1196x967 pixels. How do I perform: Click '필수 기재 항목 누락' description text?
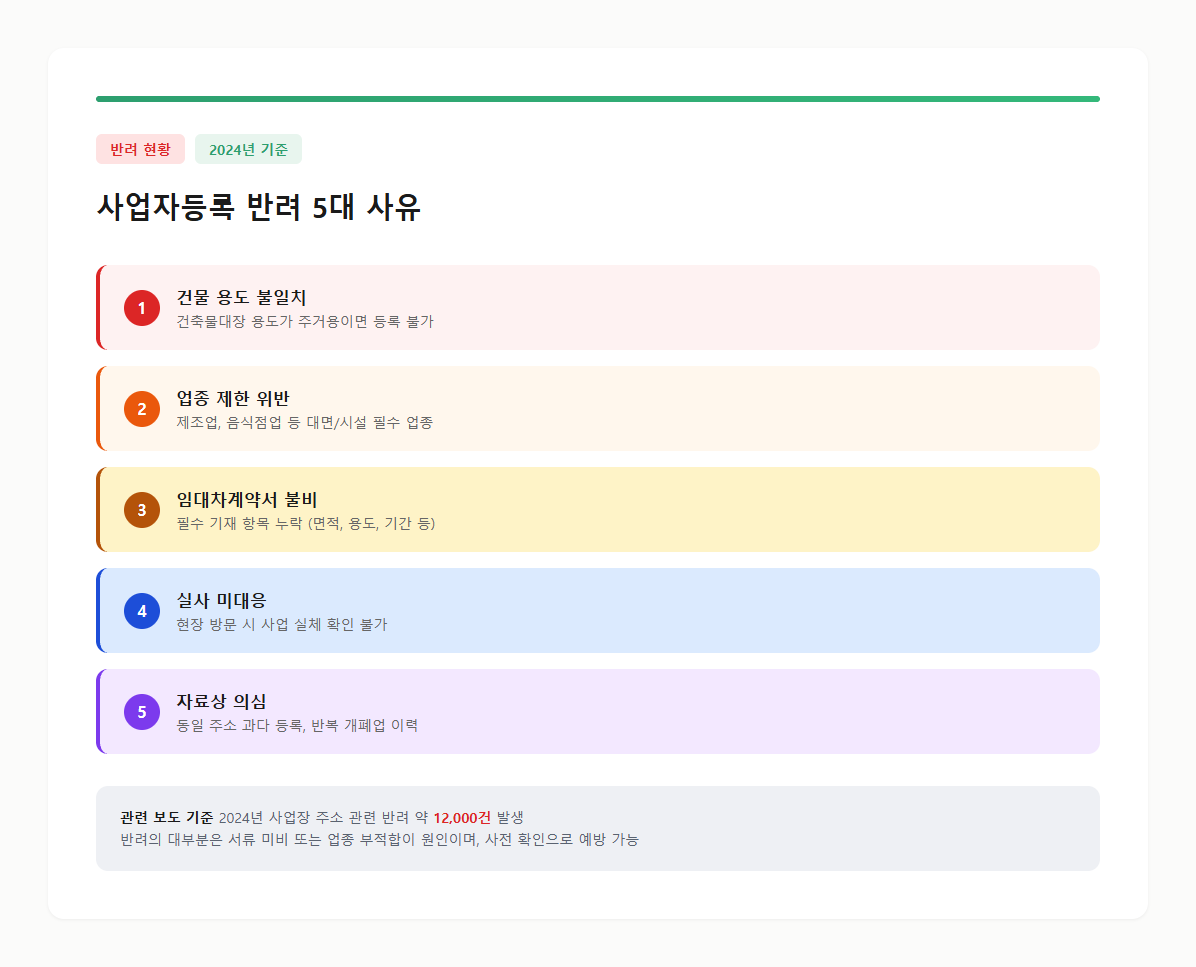(306, 523)
